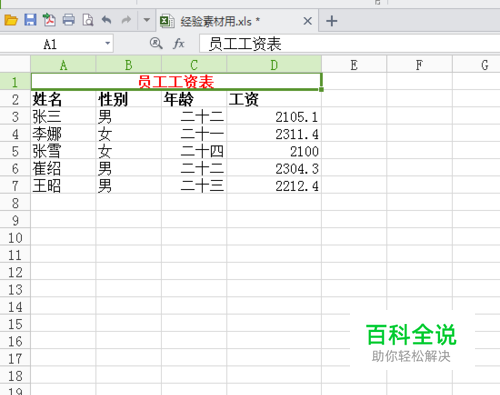Select the cell containing 王昭

click(x=63, y=186)
